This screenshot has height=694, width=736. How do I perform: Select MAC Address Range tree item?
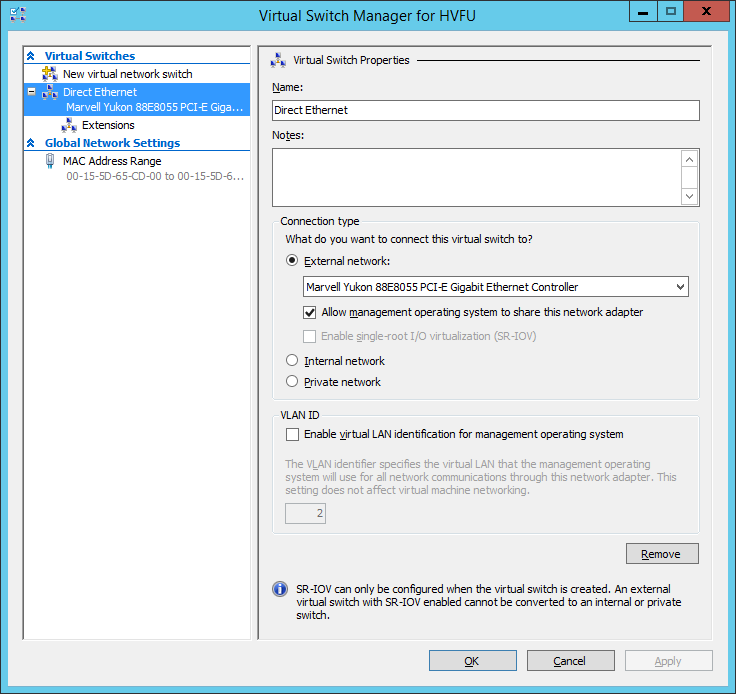(x=112, y=161)
